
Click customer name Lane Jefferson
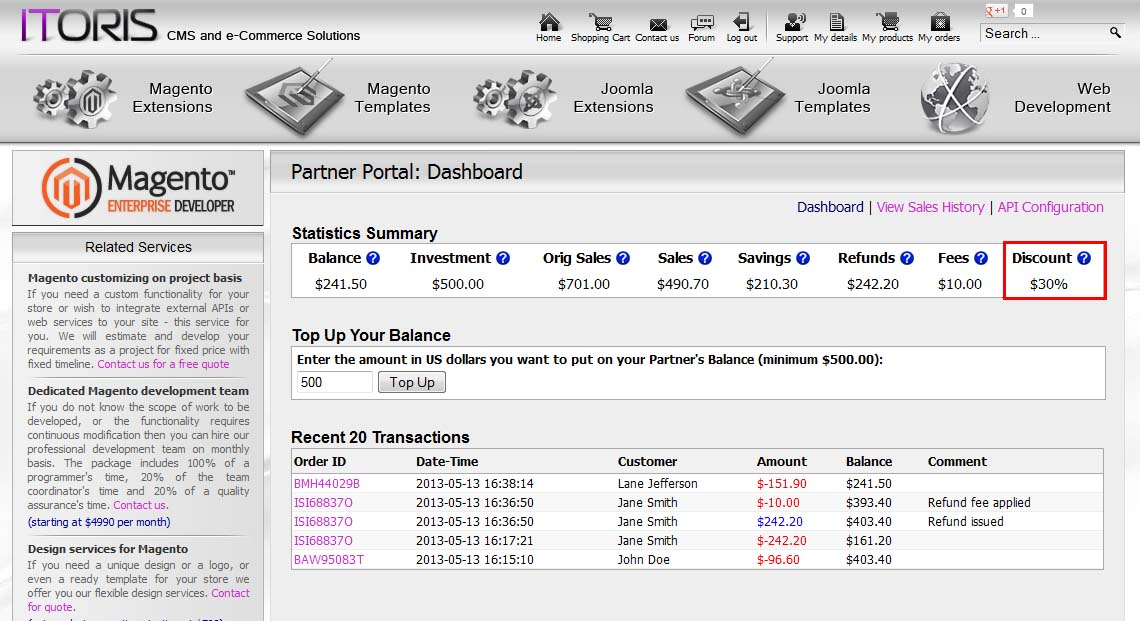coord(657,484)
